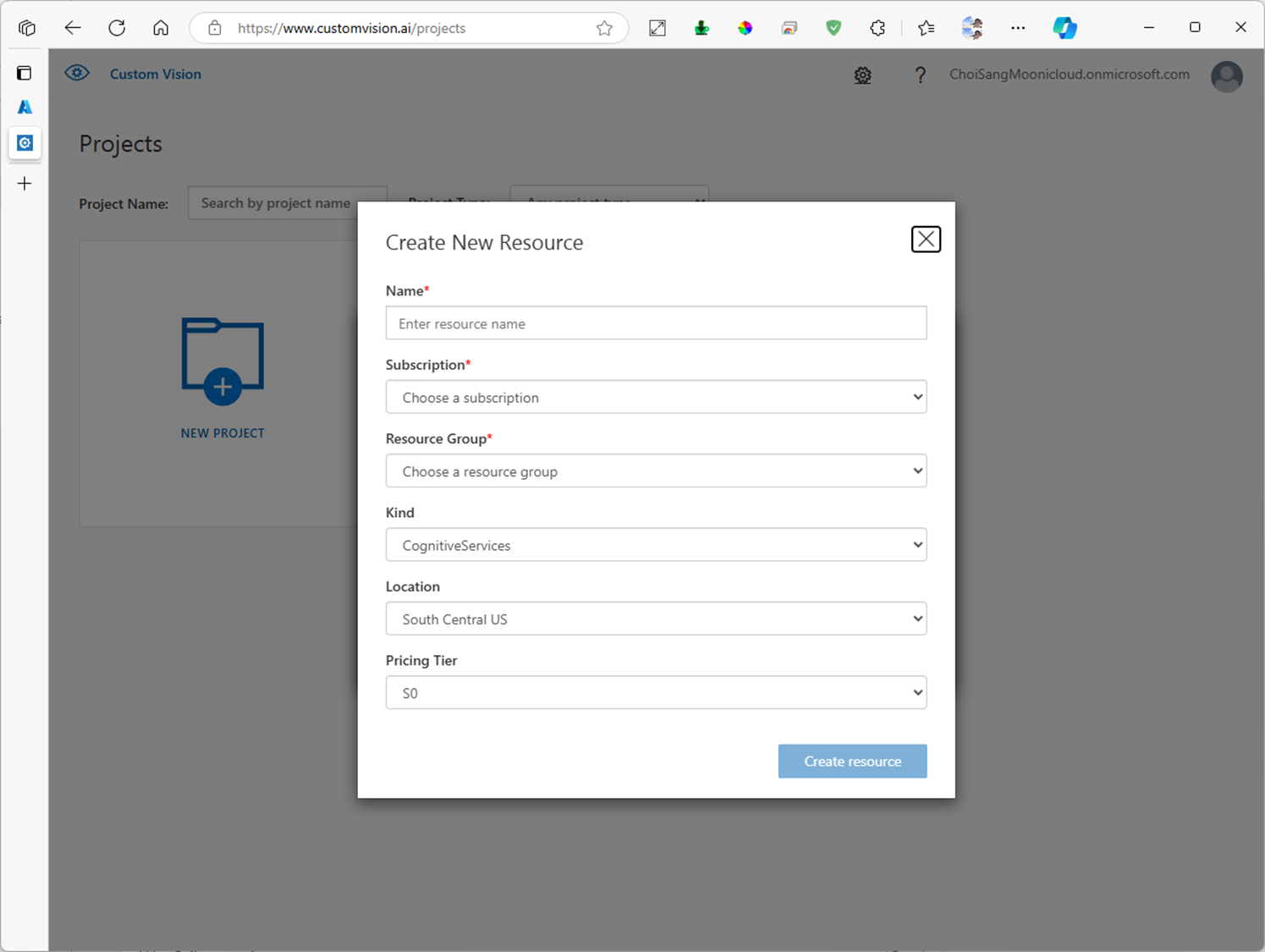Maximize the browser window
The width and height of the screenshot is (1265, 952).
pos(1195,28)
